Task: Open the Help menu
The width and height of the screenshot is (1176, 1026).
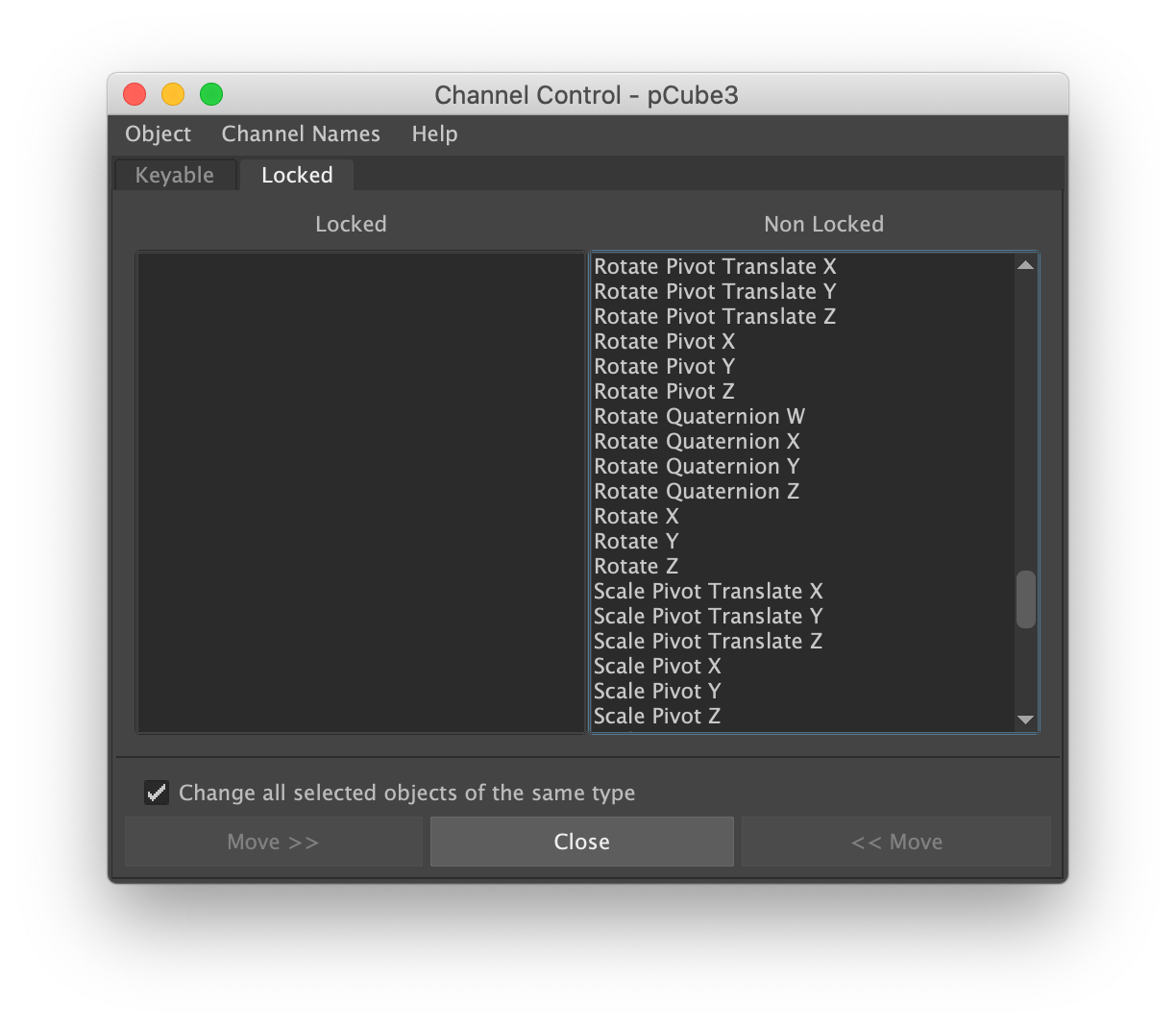Action: (434, 134)
